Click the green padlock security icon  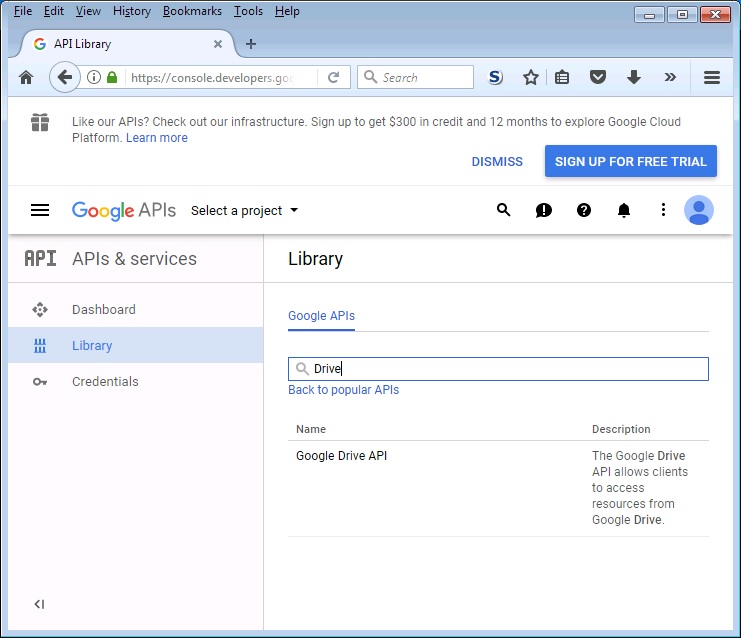(112, 77)
